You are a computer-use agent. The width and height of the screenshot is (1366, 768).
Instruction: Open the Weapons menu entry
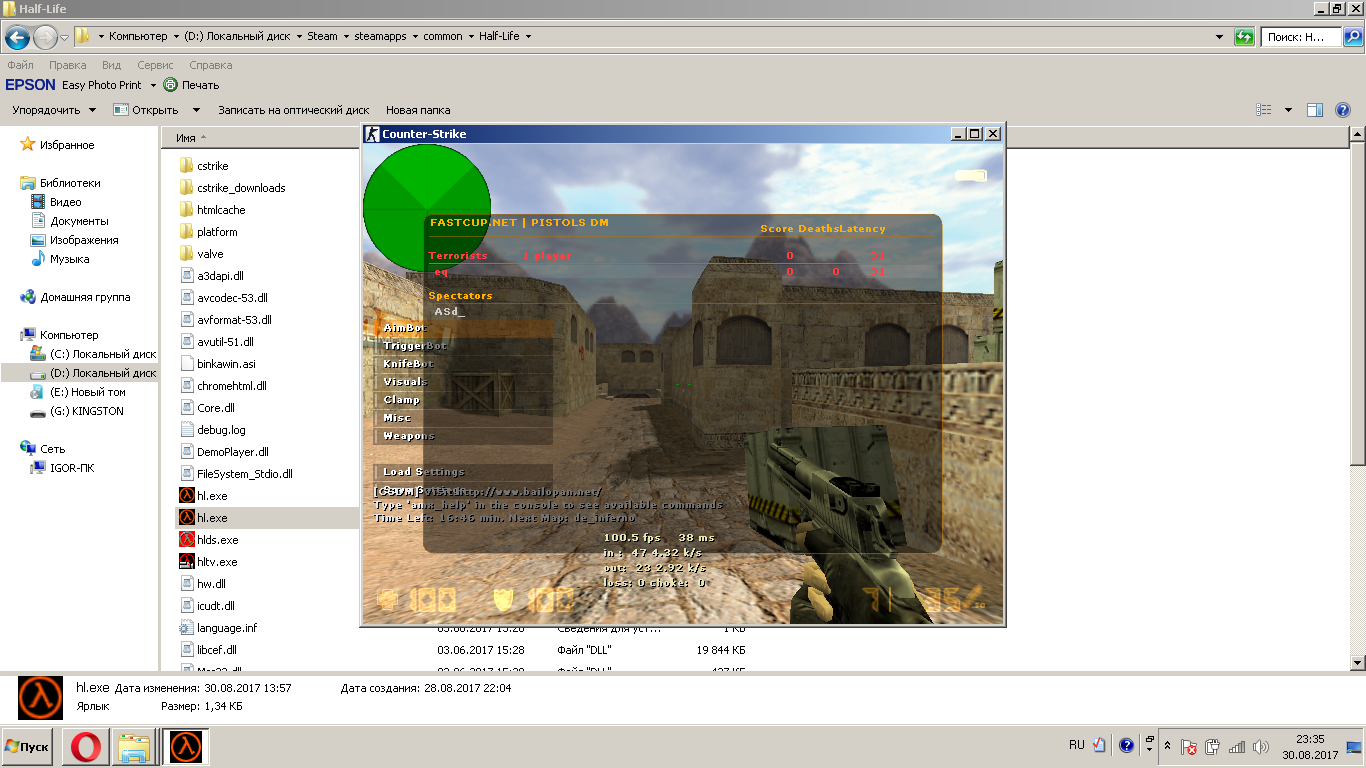(464, 436)
